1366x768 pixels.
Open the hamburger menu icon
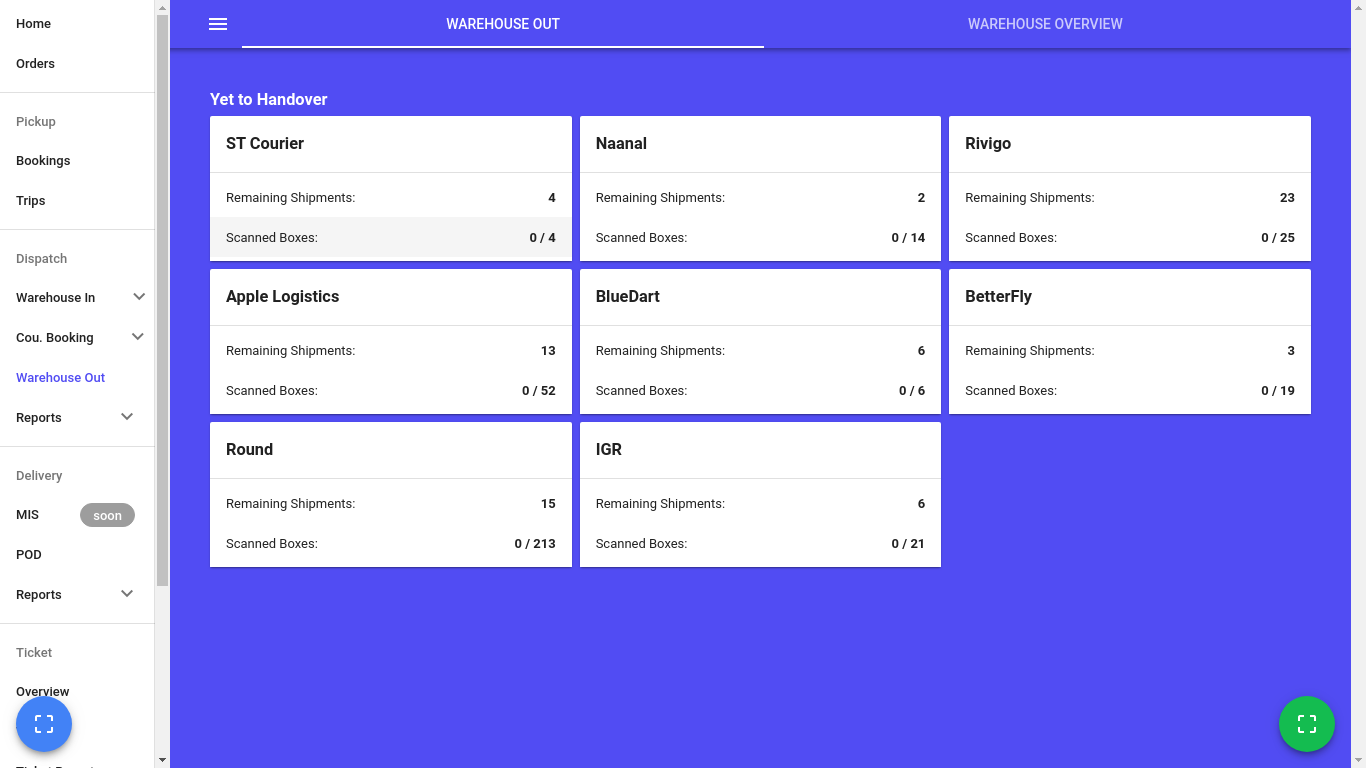click(218, 24)
